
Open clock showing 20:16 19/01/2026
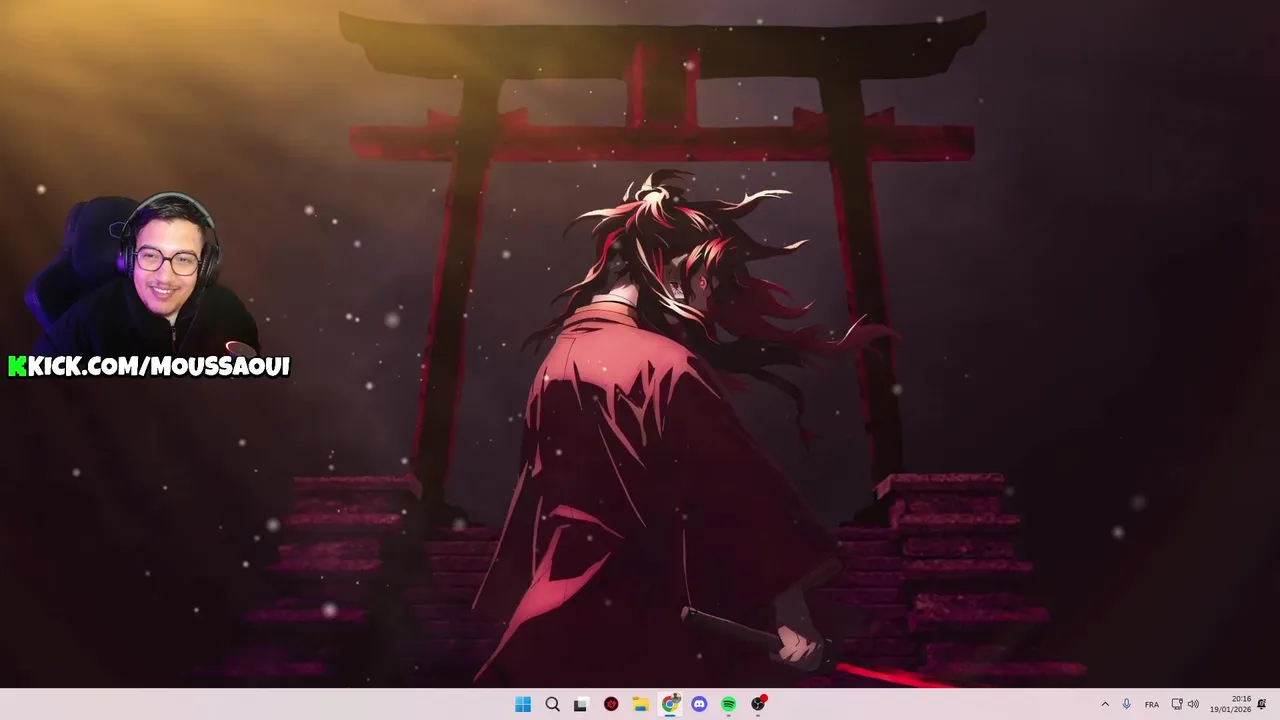pos(1231,704)
